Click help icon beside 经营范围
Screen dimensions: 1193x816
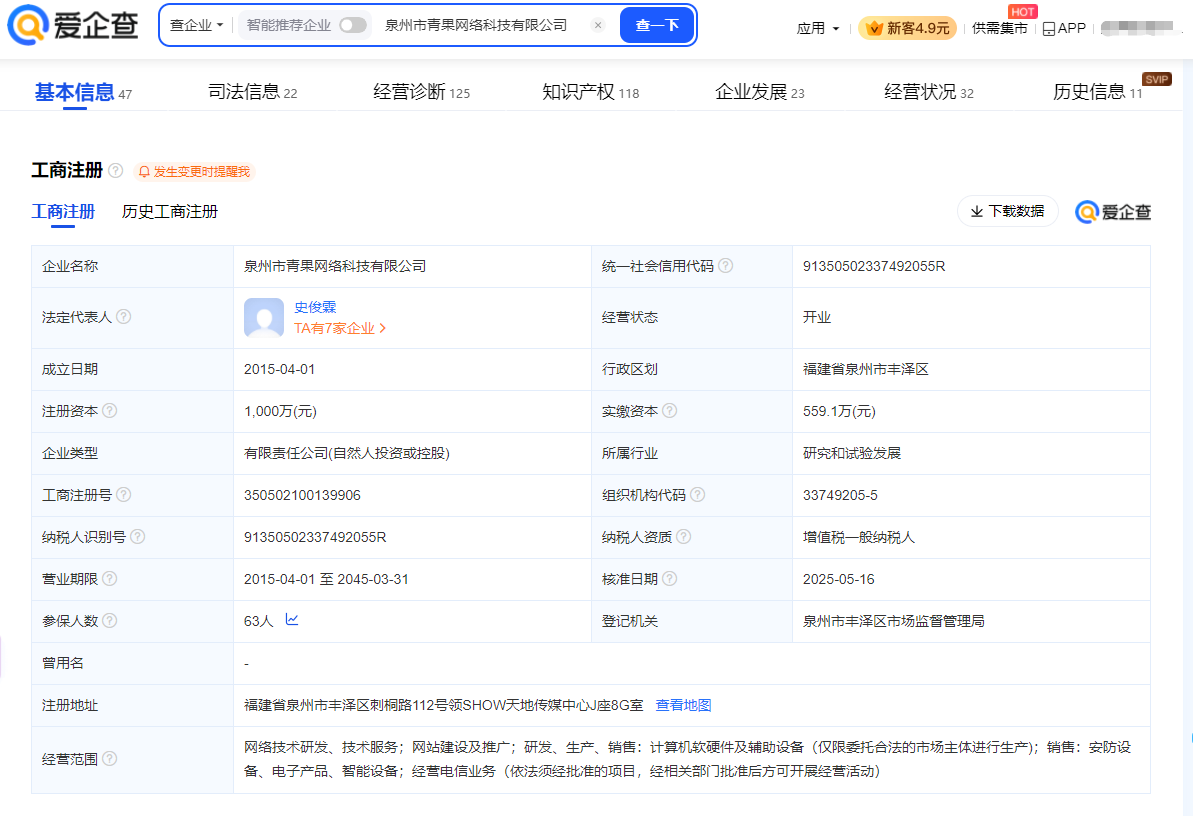click(x=110, y=759)
